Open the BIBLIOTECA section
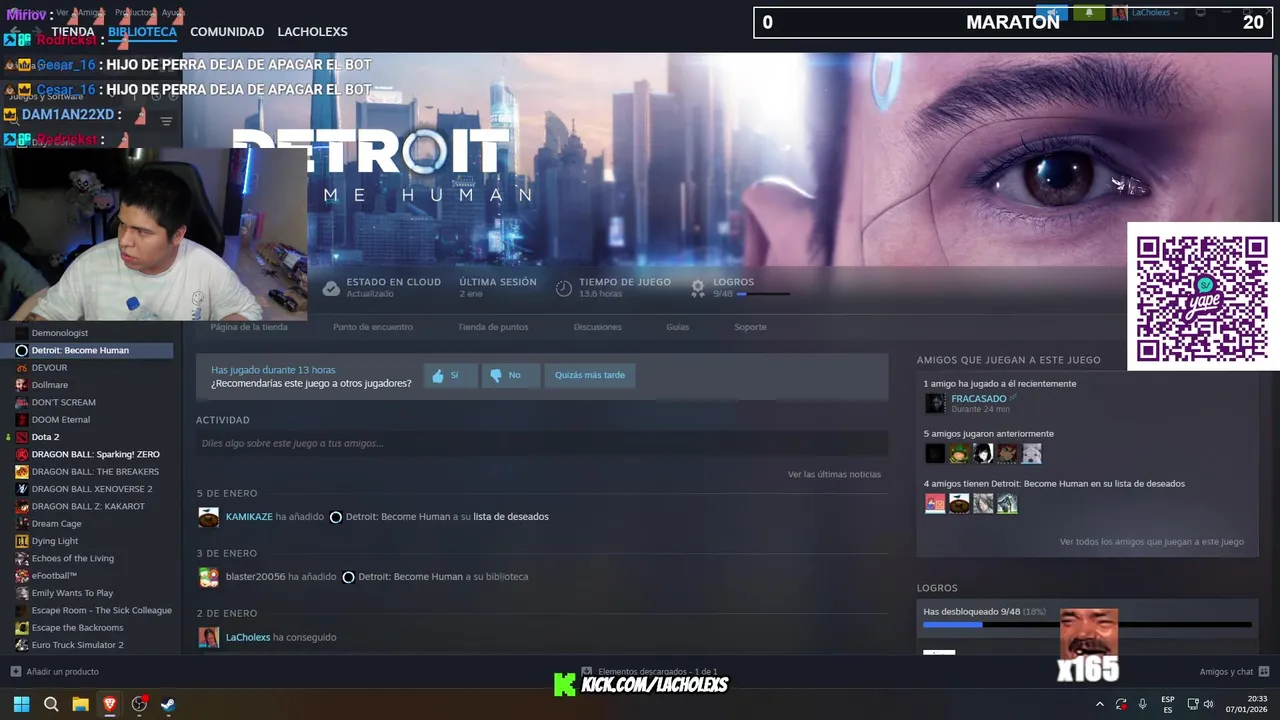The width and height of the screenshot is (1280, 720). [142, 32]
